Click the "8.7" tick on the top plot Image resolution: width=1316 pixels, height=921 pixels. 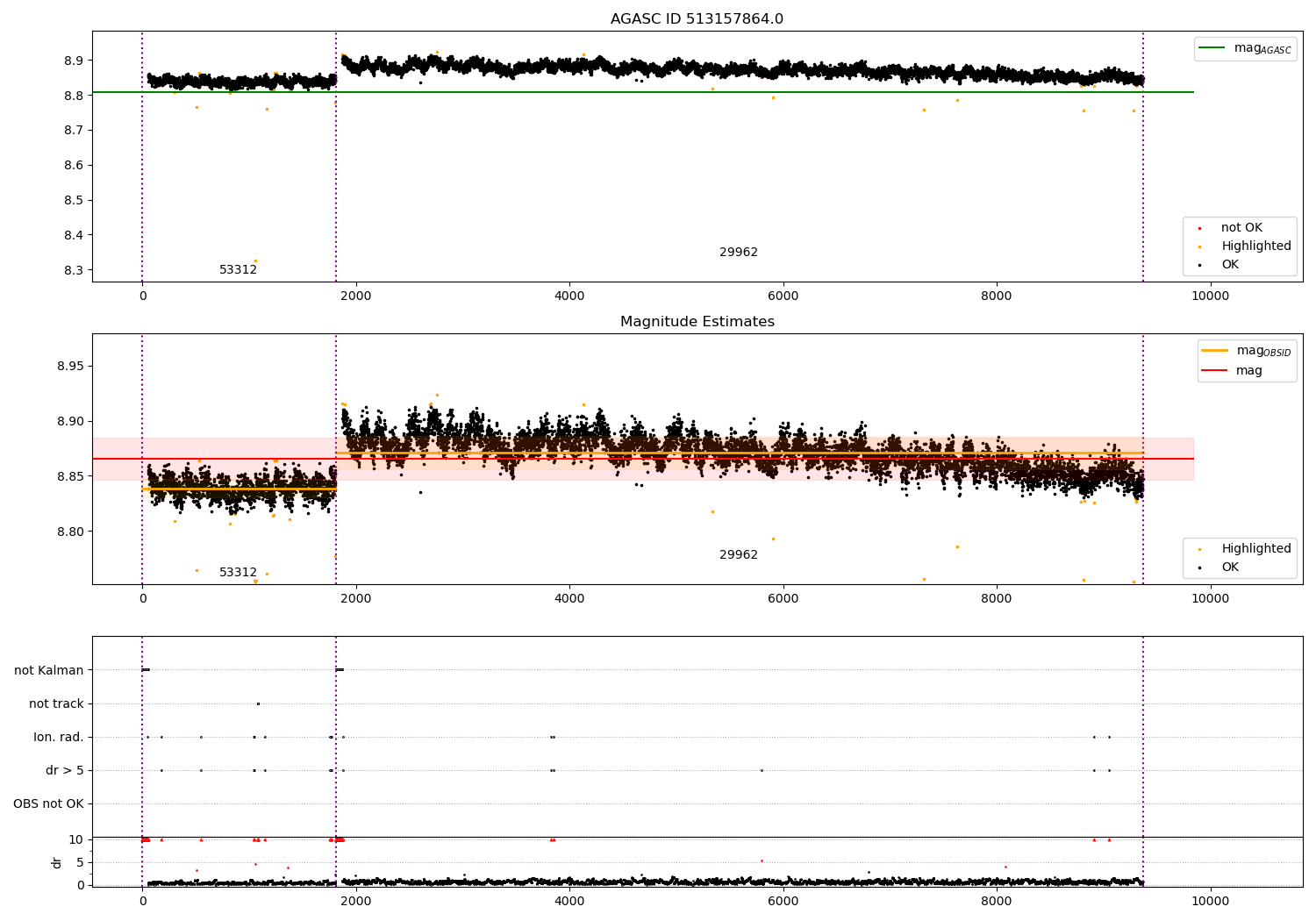tap(75, 131)
